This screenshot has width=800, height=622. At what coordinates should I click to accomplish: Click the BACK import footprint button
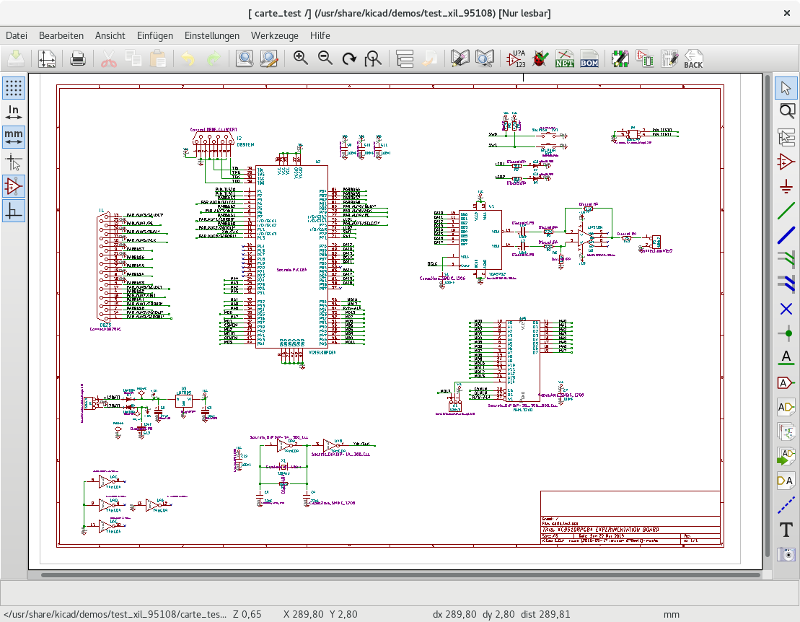coord(693,59)
